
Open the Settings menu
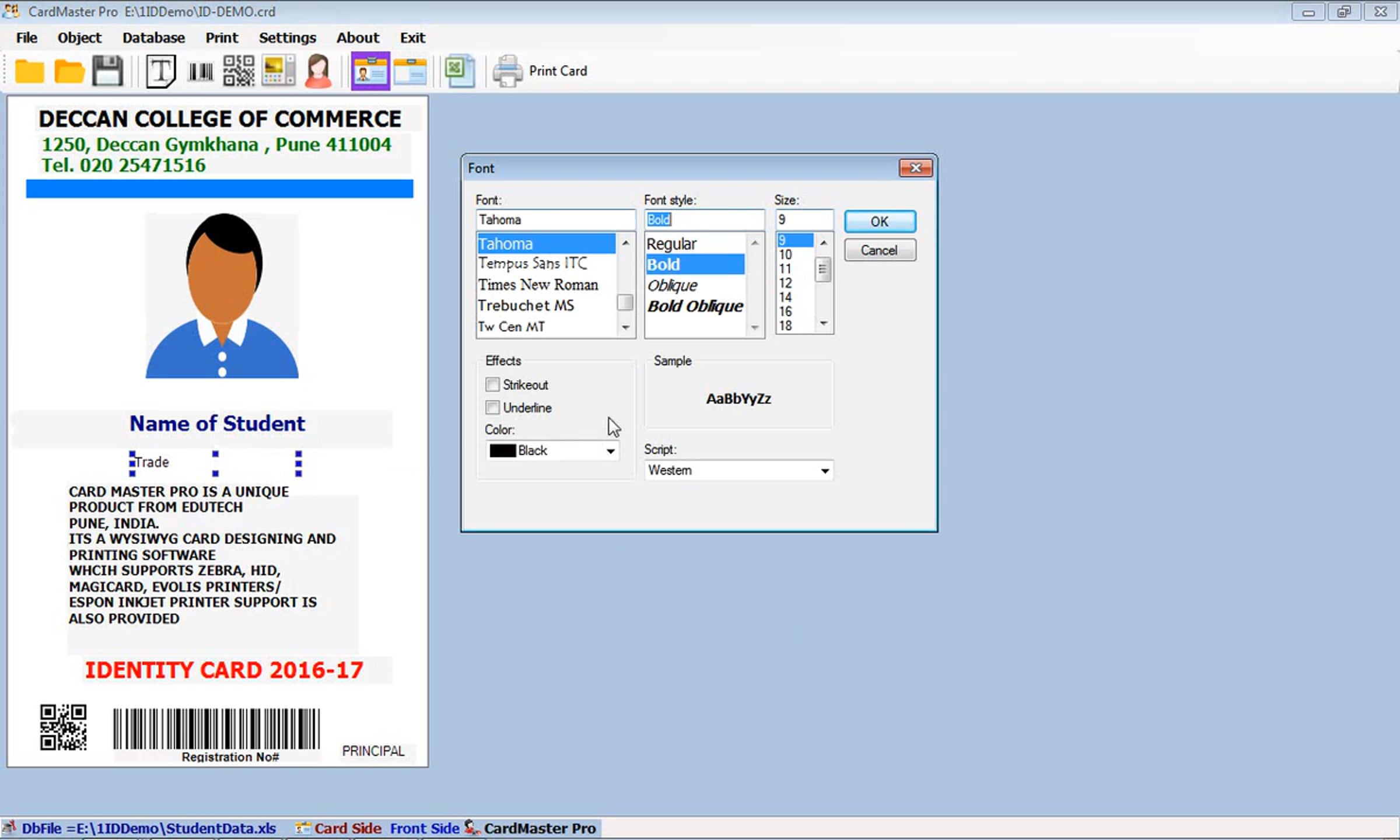tap(287, 38)
